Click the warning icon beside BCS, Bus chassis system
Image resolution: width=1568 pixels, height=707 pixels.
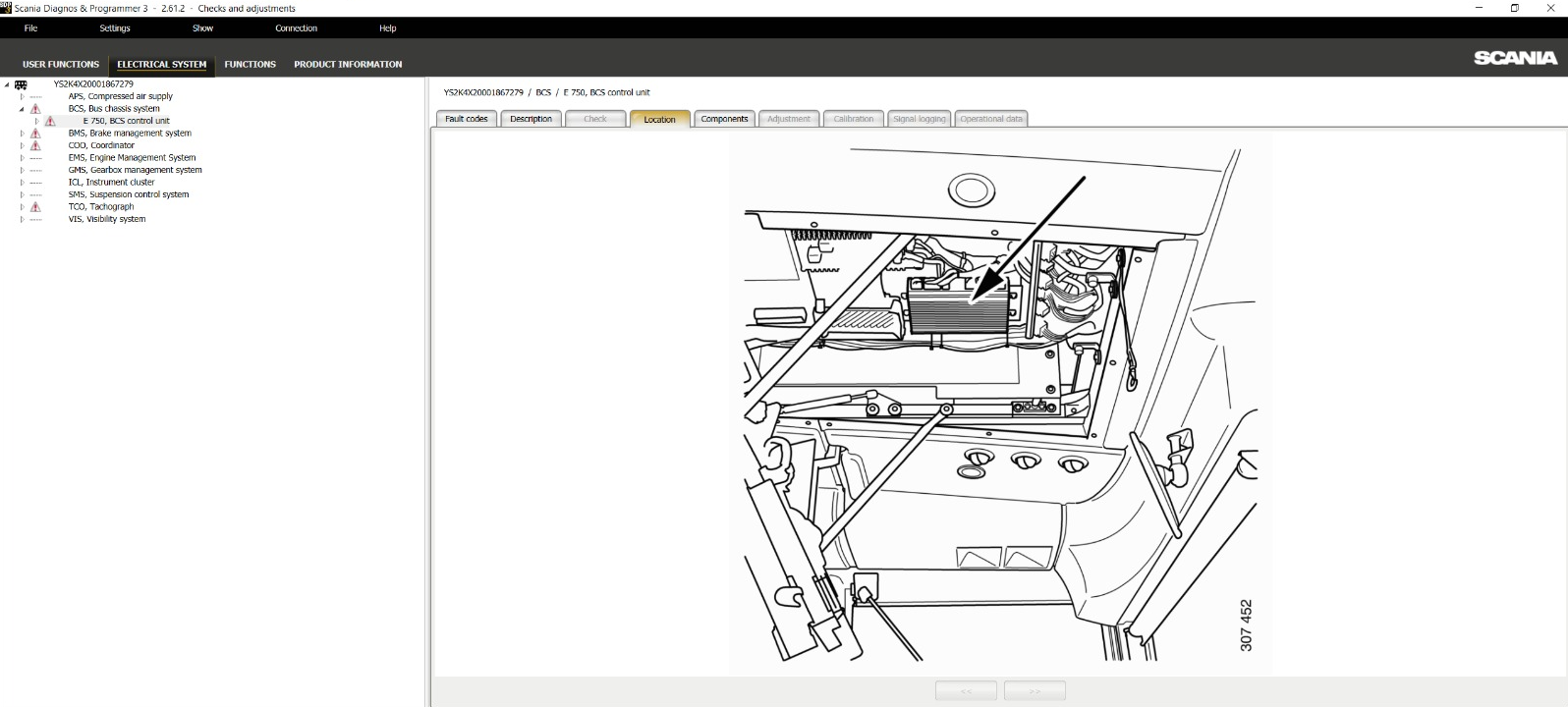[x=35, y=109]
